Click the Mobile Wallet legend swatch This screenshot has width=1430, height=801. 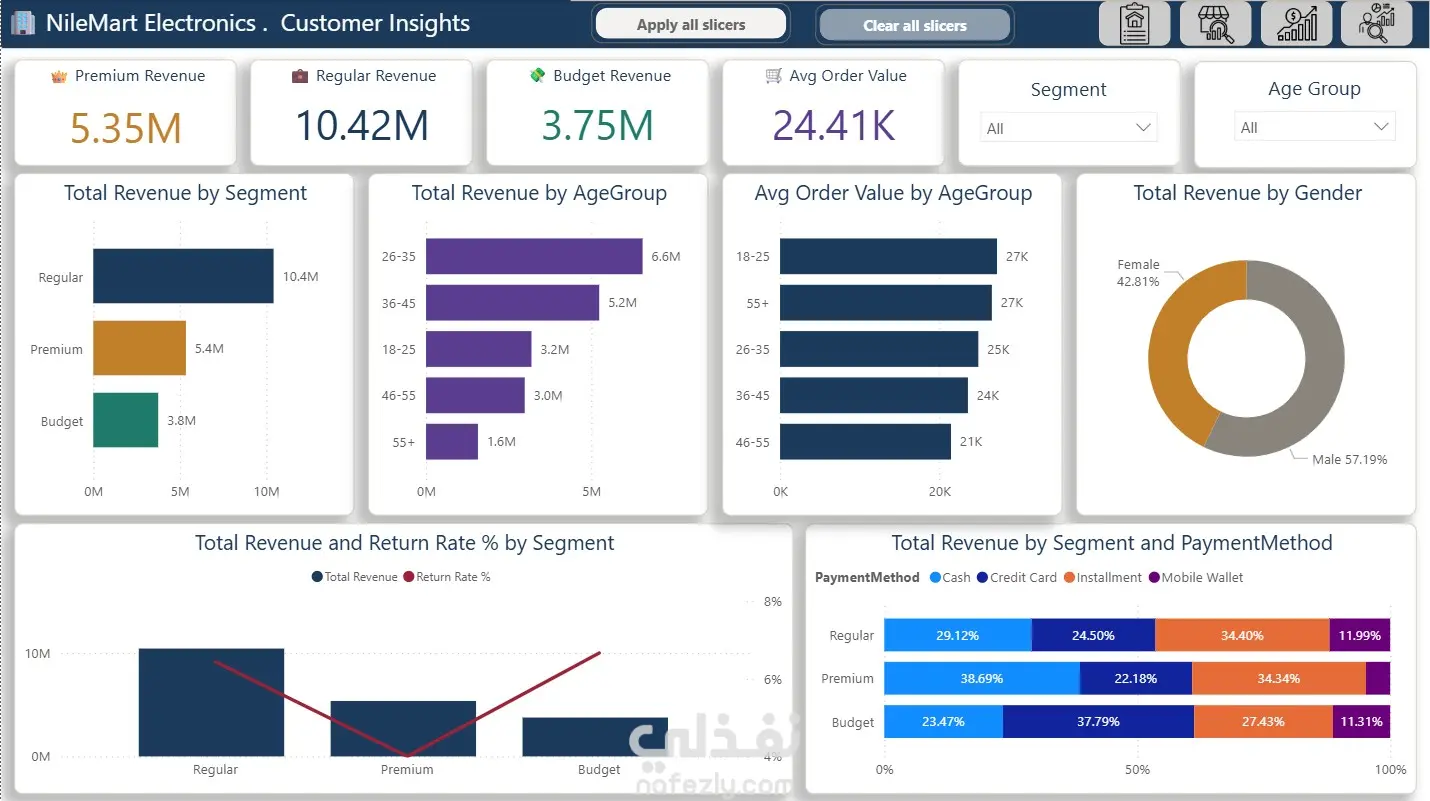1153,577
